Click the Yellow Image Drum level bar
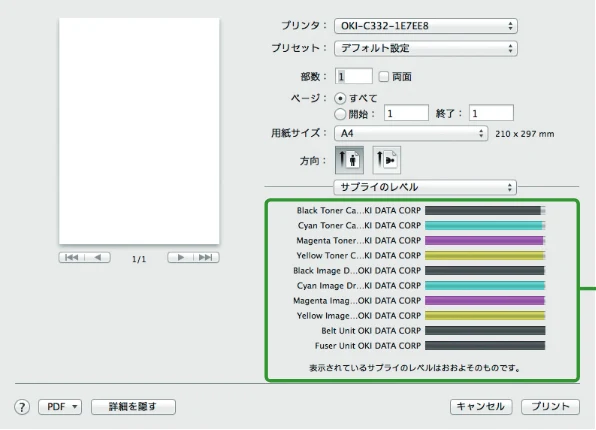Image resolution: width=596 pixels, height=430 pixels. pyautogui.click(x=485, y=316)
